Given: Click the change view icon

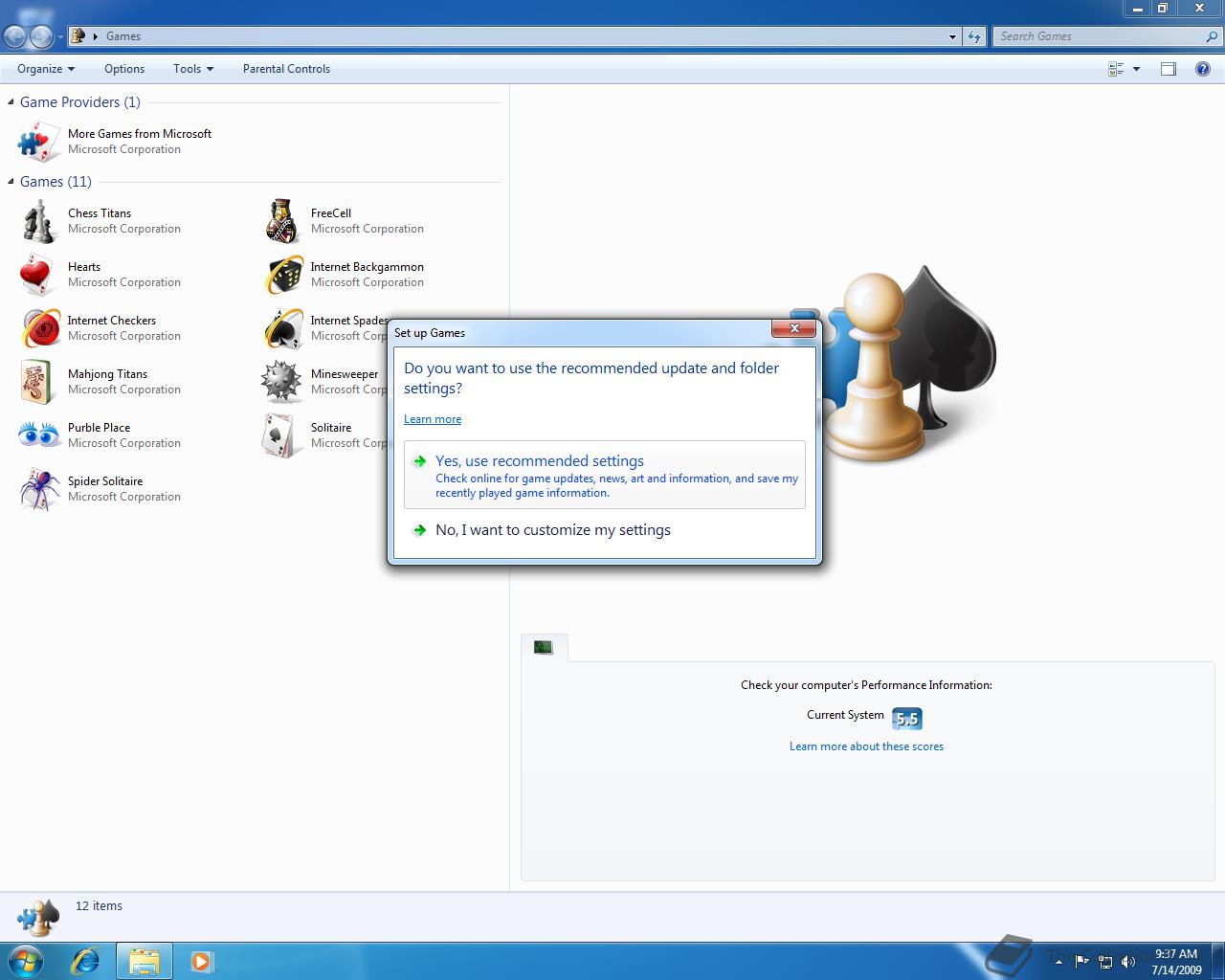Looking at the screenshot, I should tap(1116, 69).
